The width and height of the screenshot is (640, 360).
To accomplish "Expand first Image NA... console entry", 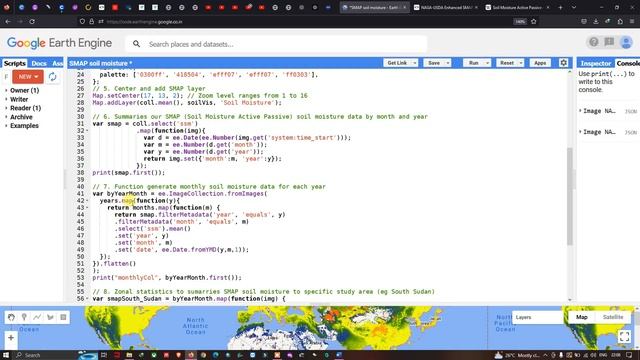I will [580, 111].
